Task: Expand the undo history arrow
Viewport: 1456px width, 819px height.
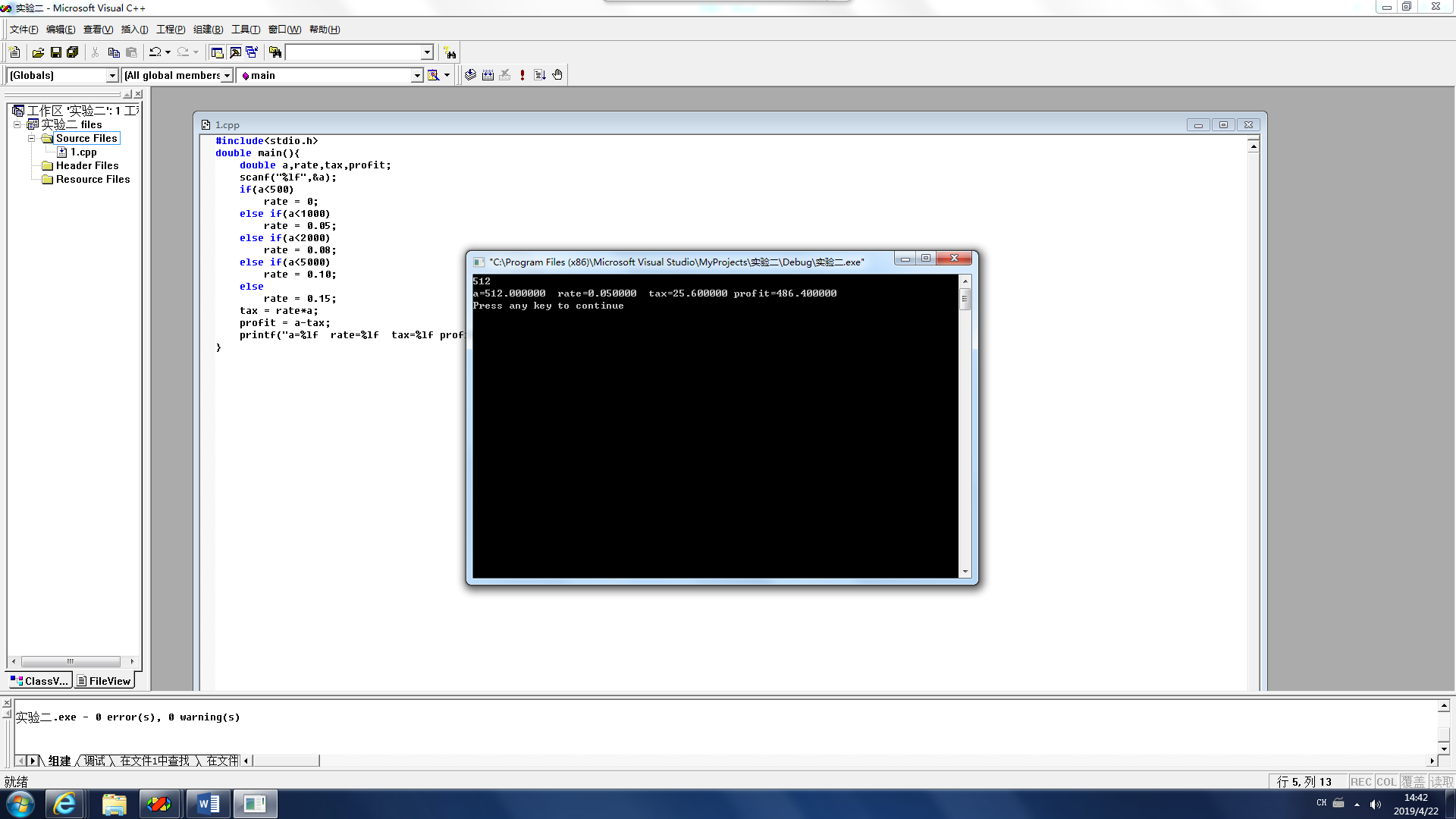Action: (x=168, y=52)
